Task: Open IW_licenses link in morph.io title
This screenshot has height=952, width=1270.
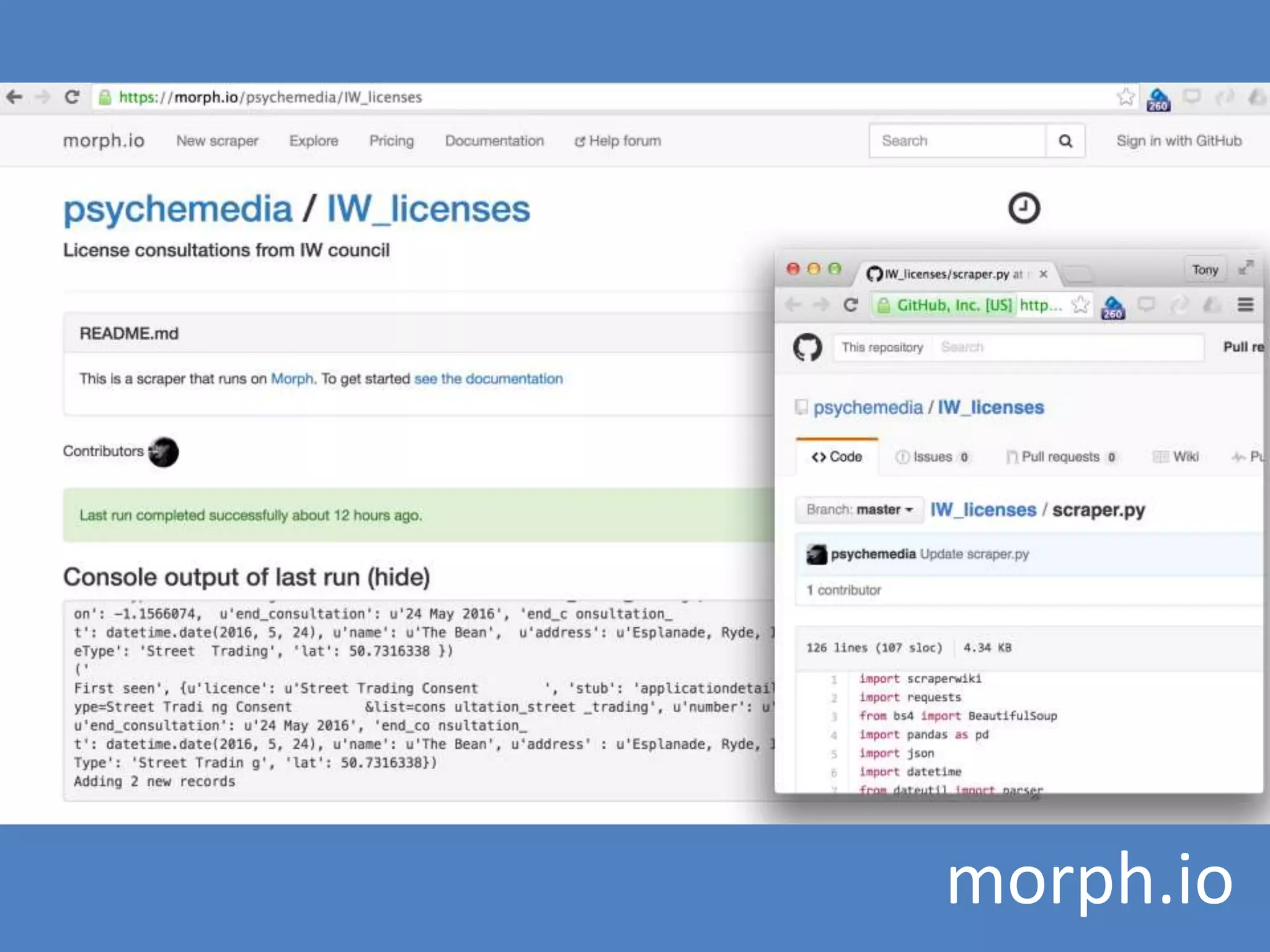Action: click(429, 209)
